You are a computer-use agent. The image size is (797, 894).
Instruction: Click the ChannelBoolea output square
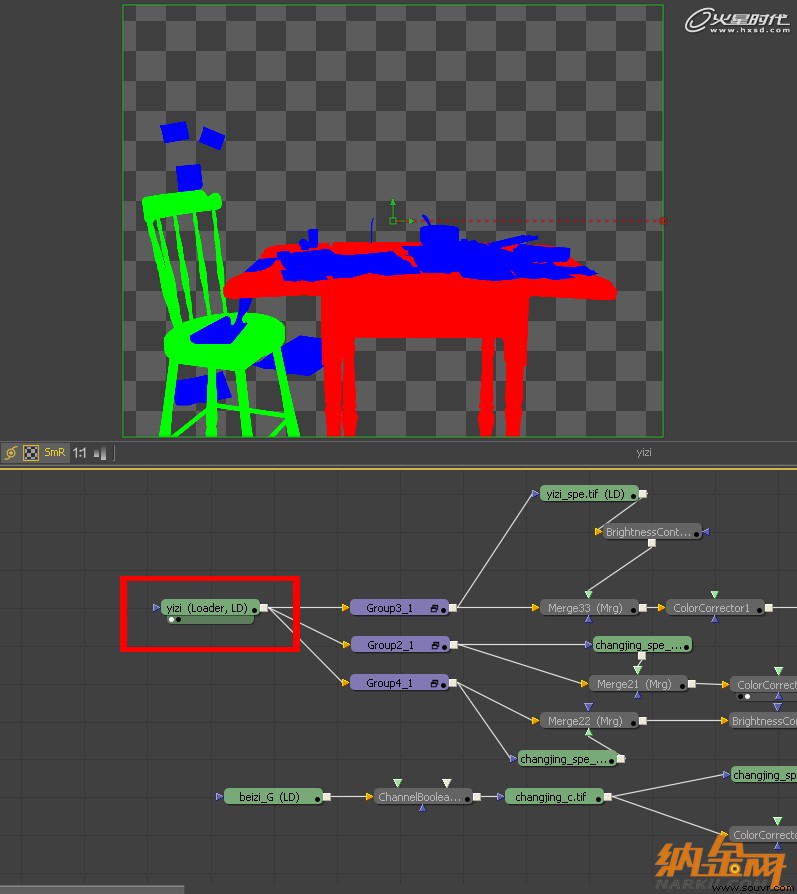click(477, 797)
